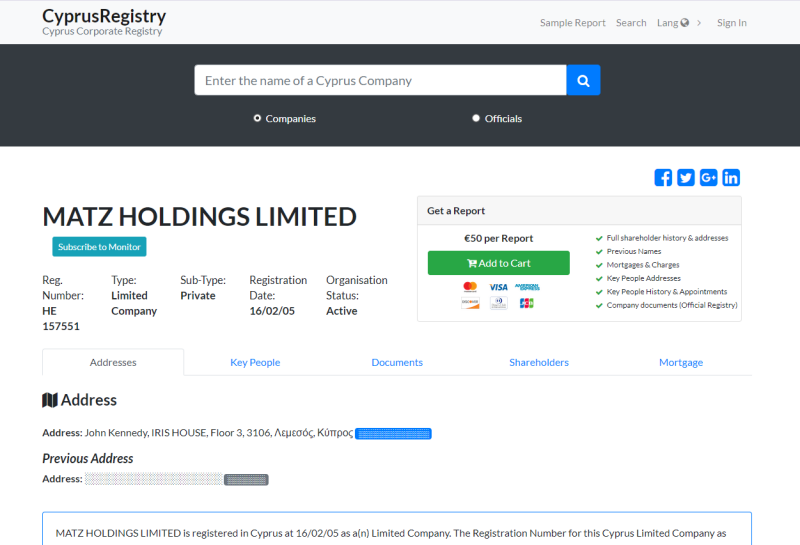Open the Lang language dropdown
This screenshot has height=545, width=800.
pyautogui.click(x=673, y=23)
